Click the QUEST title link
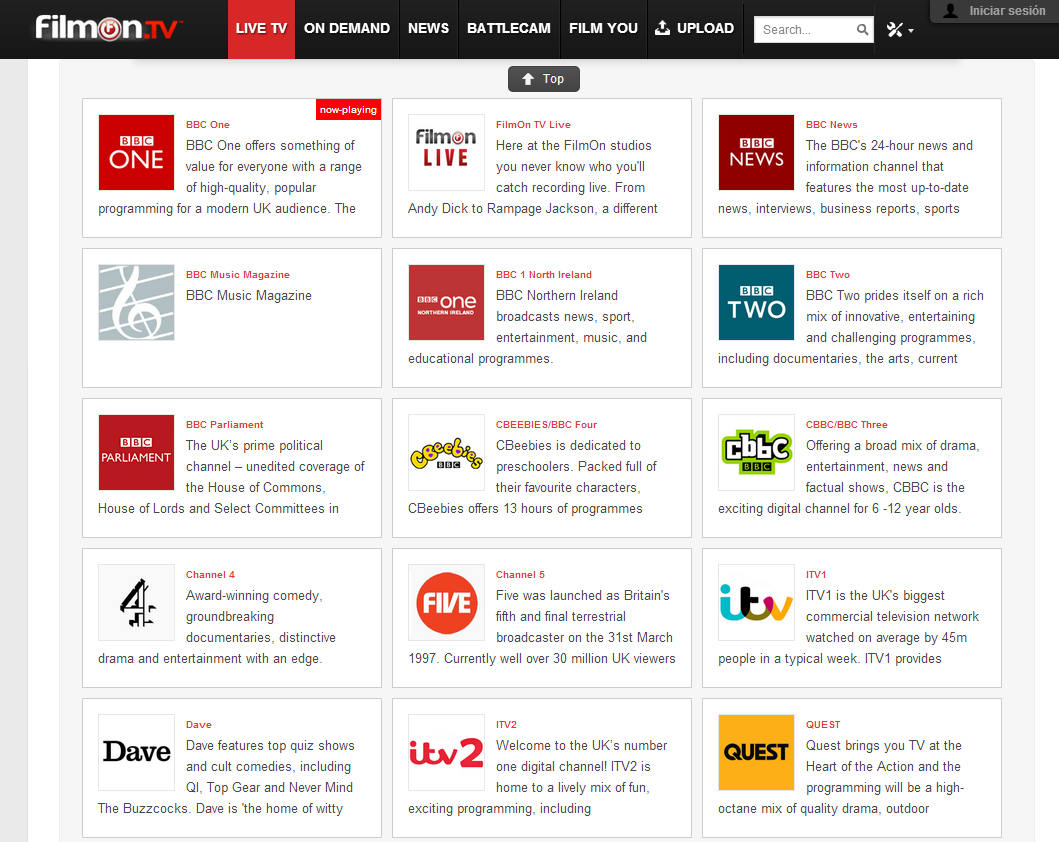Viewport: 1059px width, 842px height. pyautogui.click(x=823, y=725)
